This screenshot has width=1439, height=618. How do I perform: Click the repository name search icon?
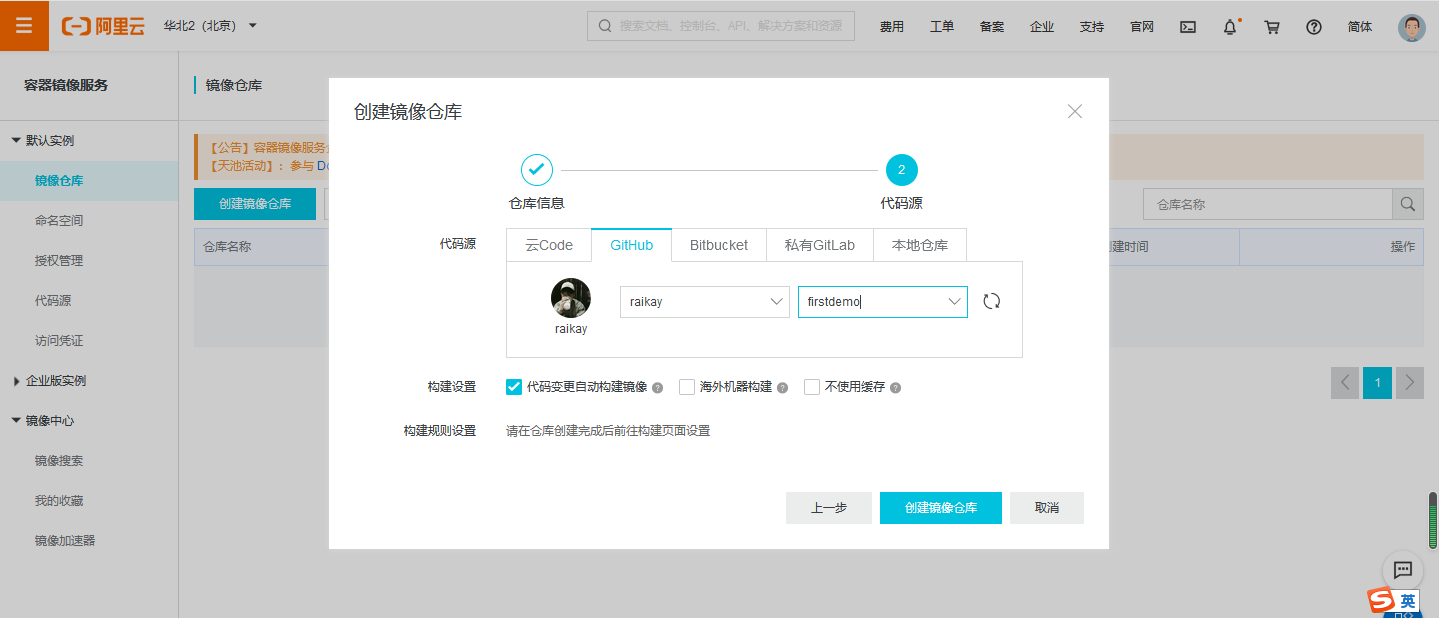[1408, 204]
